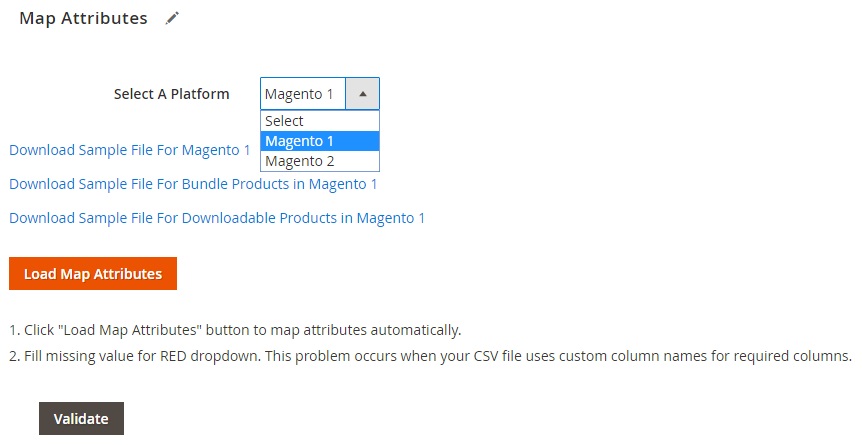
Task: Pick the highlighted Magento 1 option
Action: 320,141
